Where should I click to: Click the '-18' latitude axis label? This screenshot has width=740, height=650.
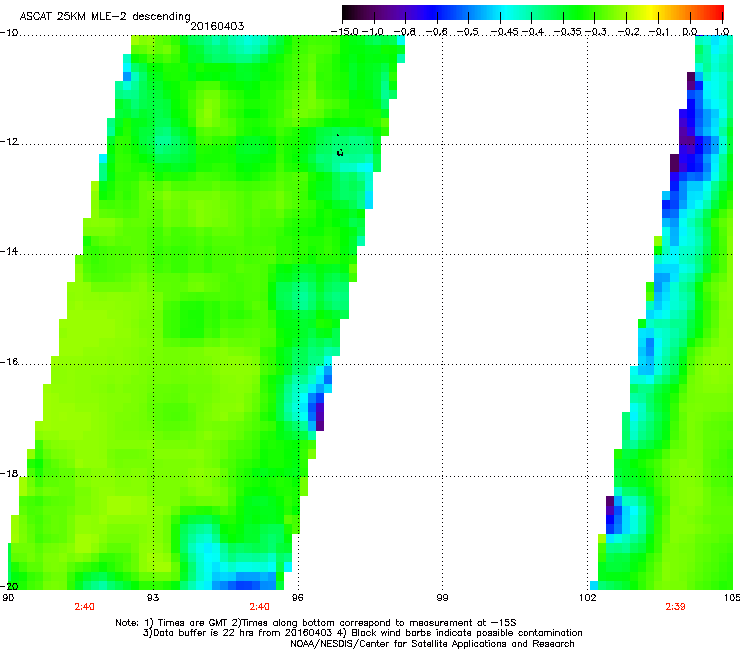tap(9, 473)
